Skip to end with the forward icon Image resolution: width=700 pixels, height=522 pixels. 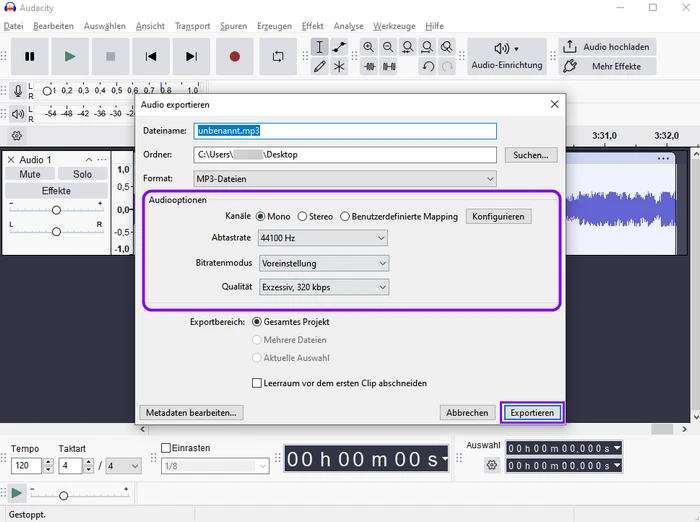click(191, 56)
